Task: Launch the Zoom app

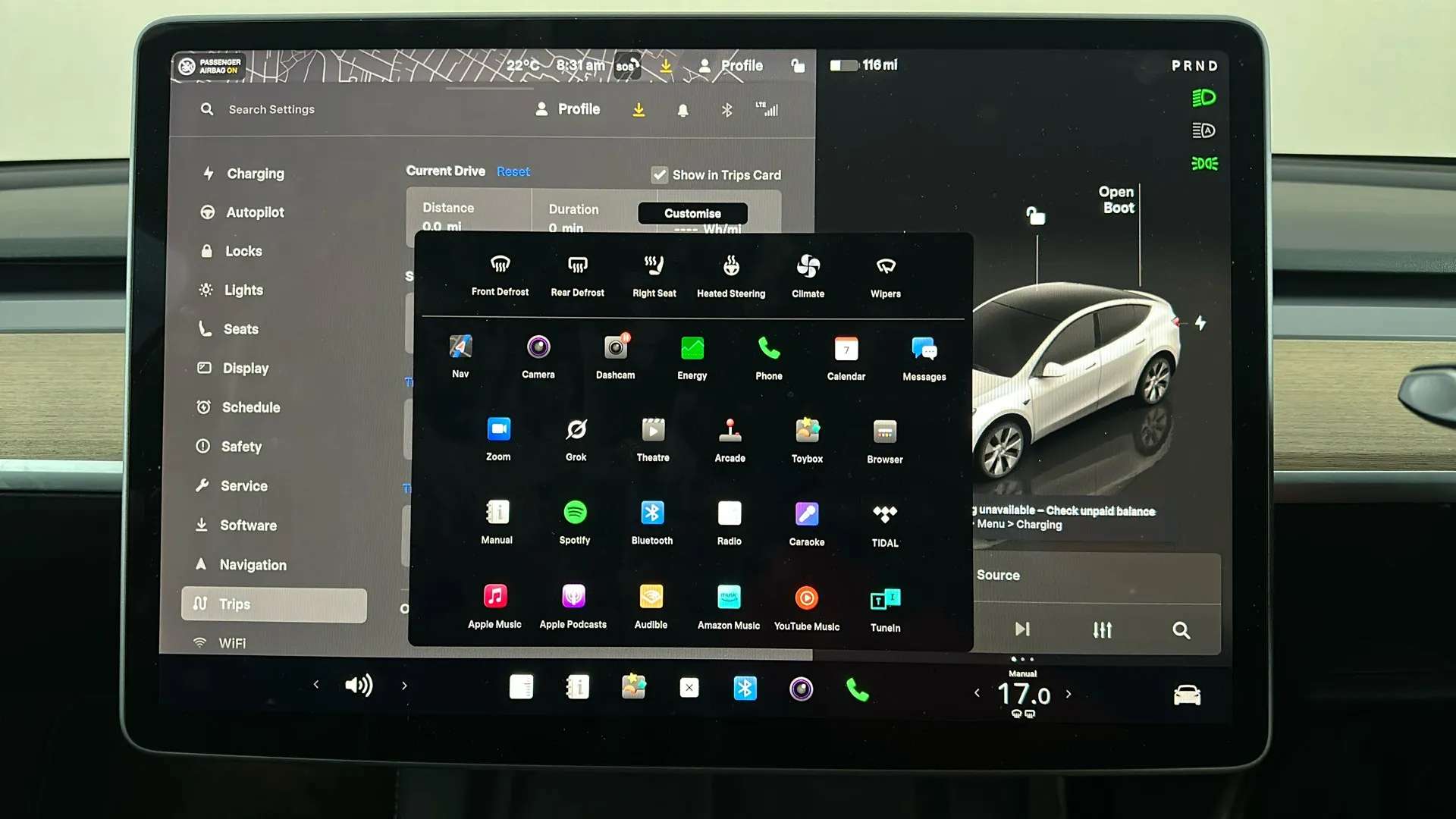Action: (498, 440)
